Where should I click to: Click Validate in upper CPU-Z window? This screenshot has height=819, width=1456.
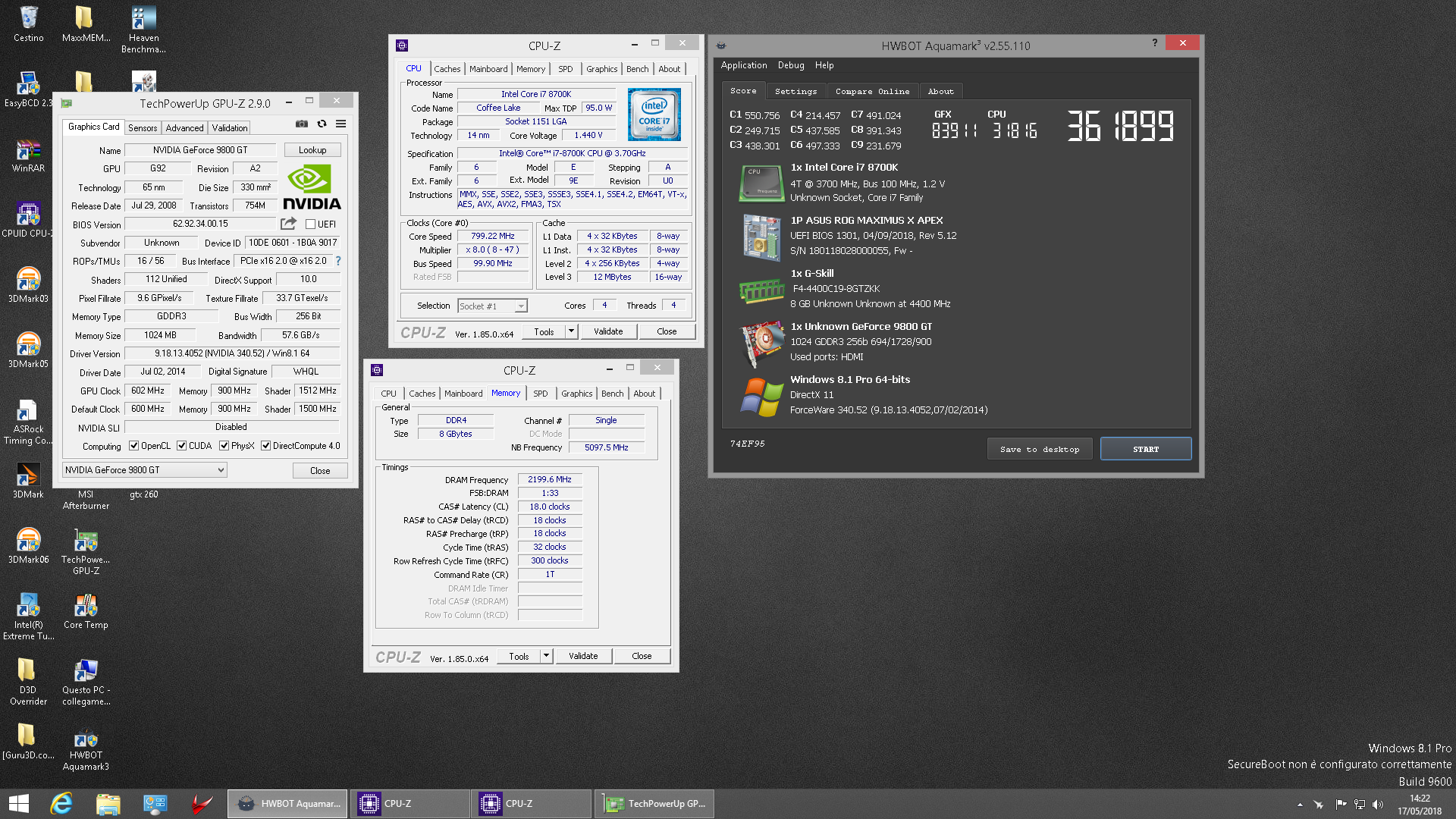(x=608, y=331)
